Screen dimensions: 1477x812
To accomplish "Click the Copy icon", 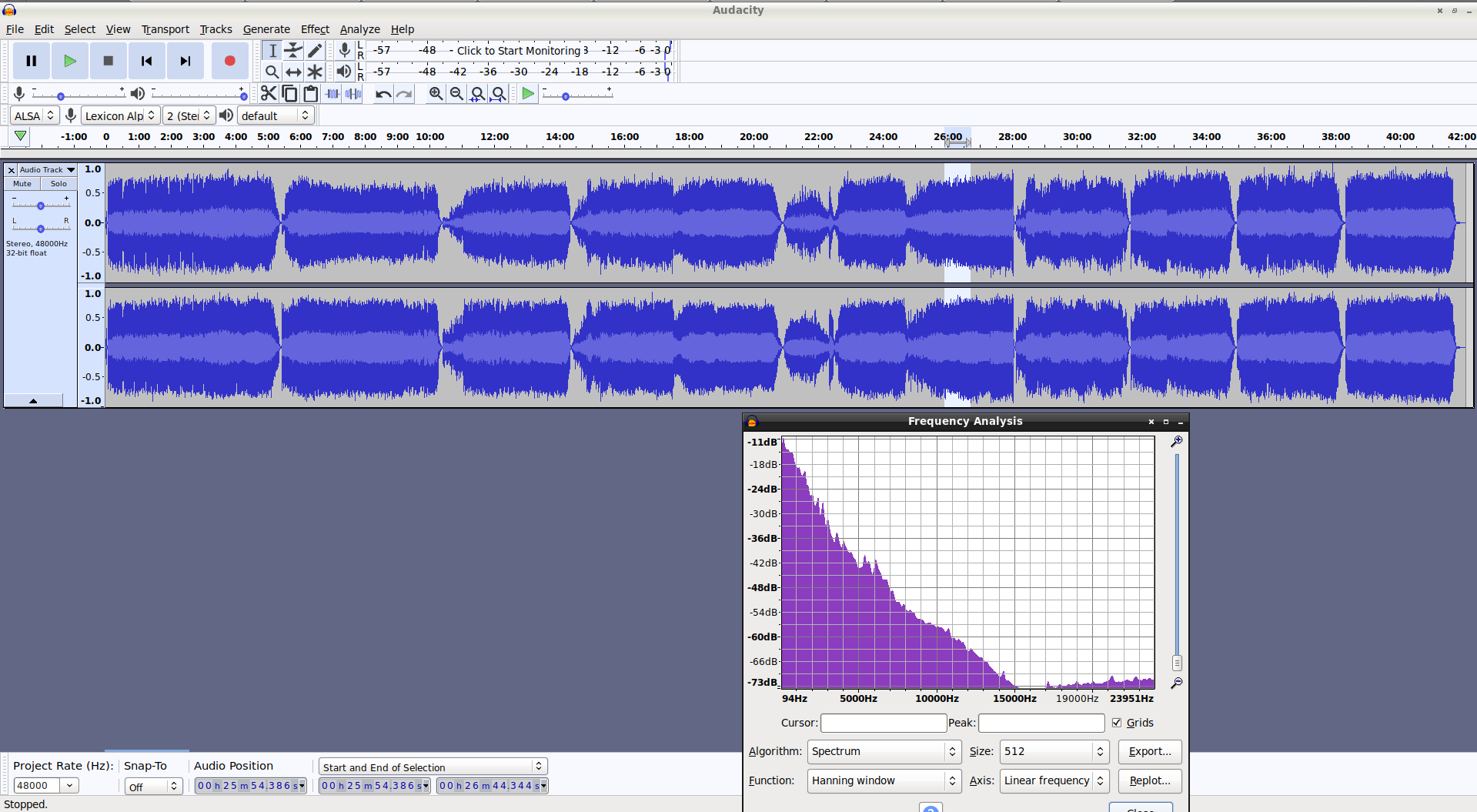I will tap(290, 94).
